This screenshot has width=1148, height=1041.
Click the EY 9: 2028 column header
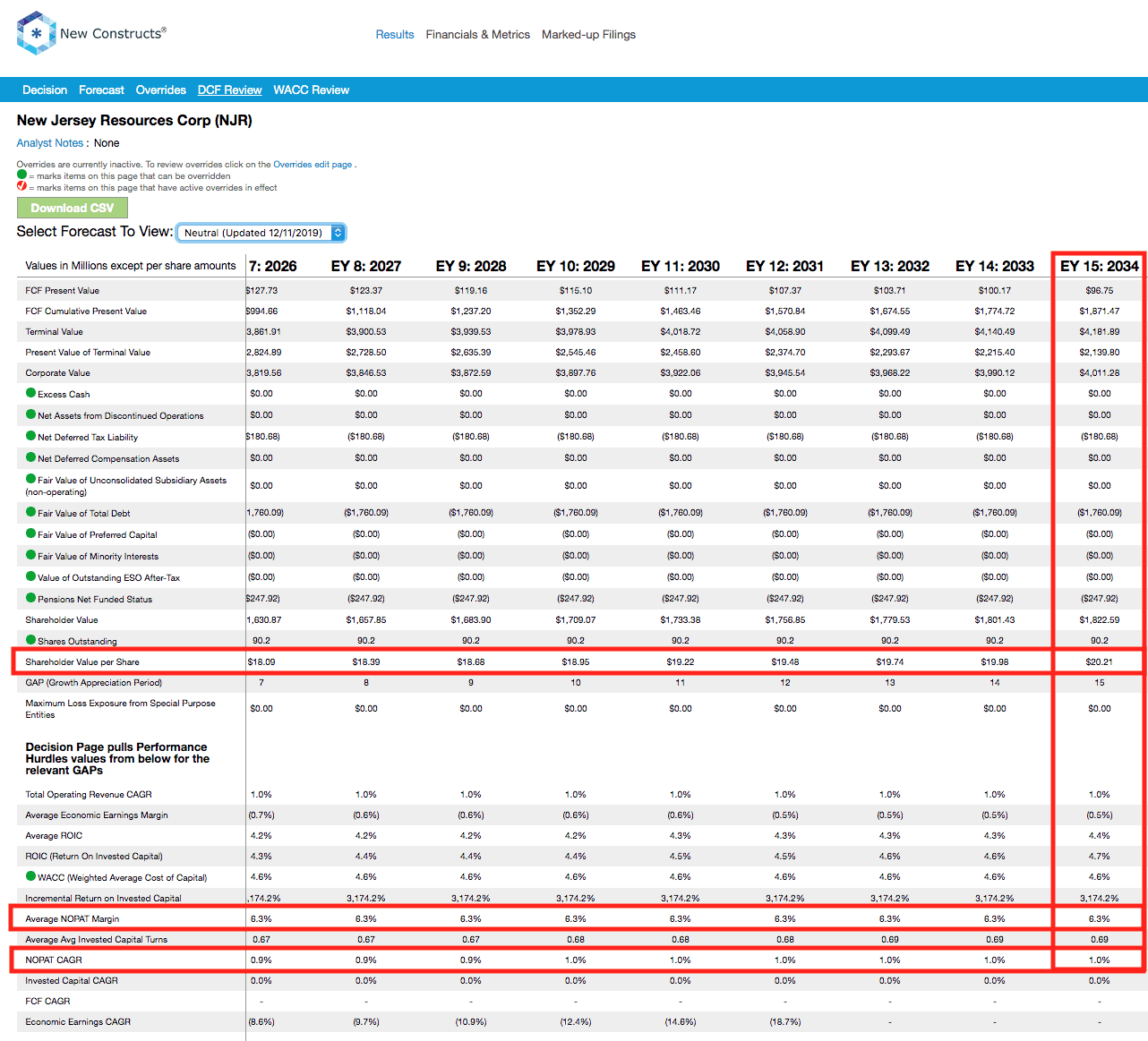tap(471, 266)
